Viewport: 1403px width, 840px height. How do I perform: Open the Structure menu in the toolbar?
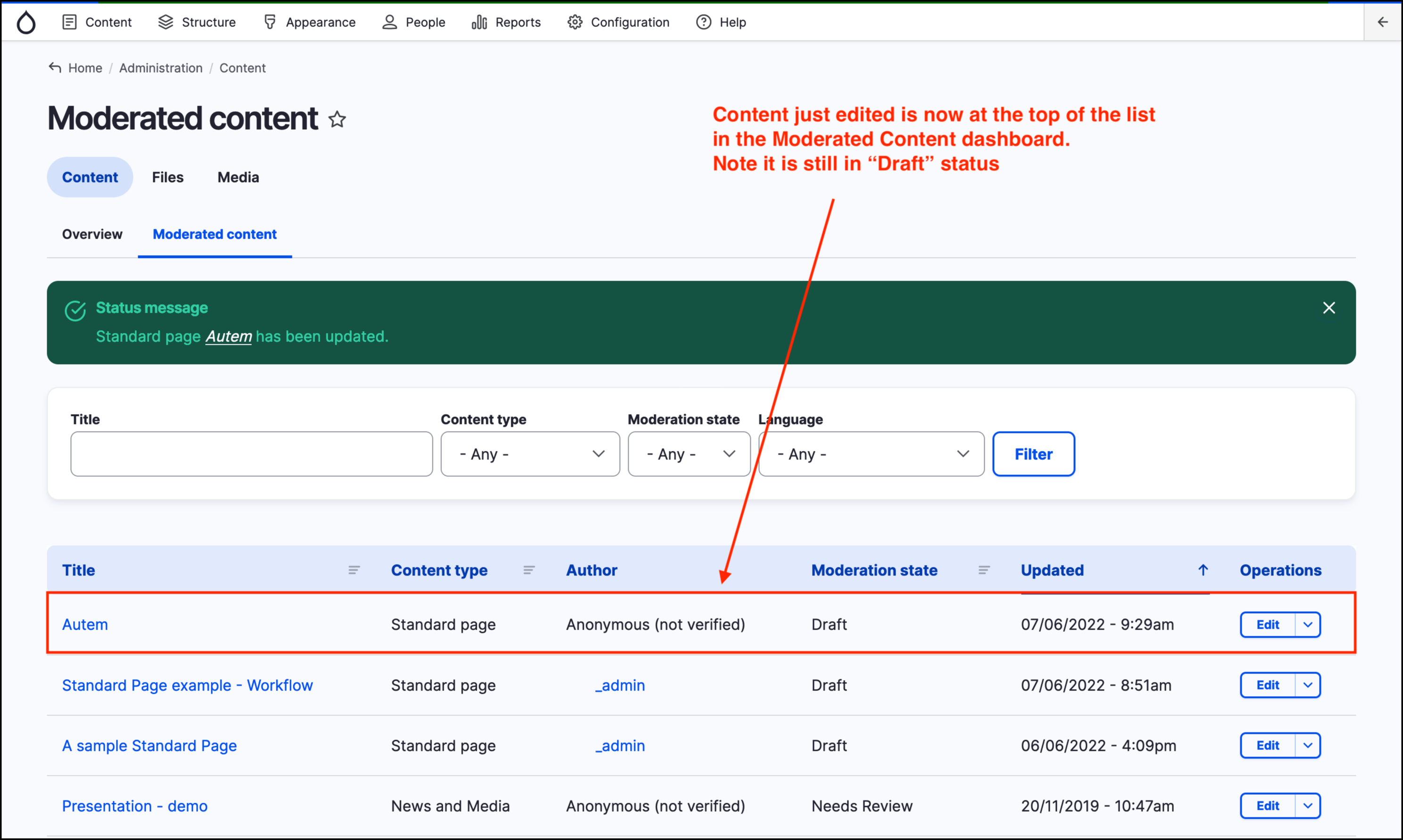(197, 22)
